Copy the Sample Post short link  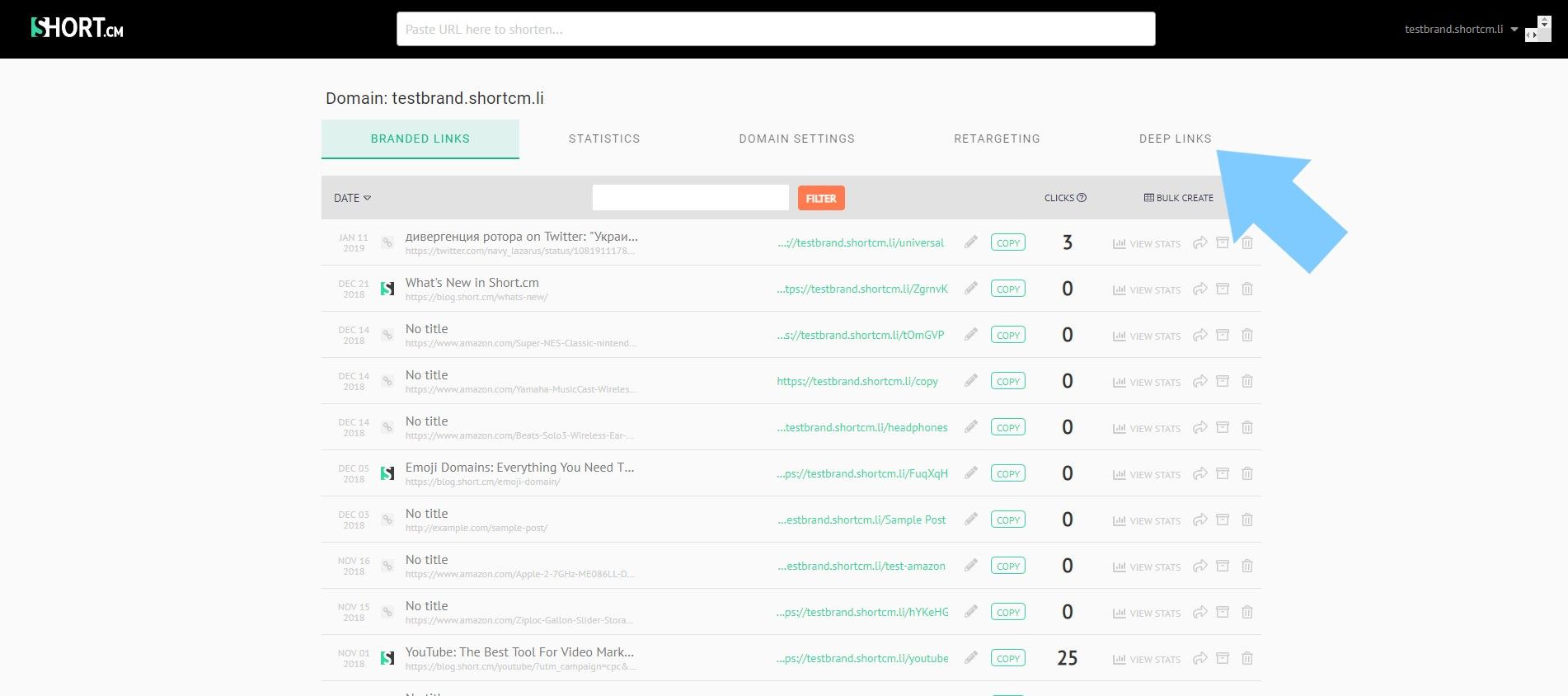(1008, 520)
